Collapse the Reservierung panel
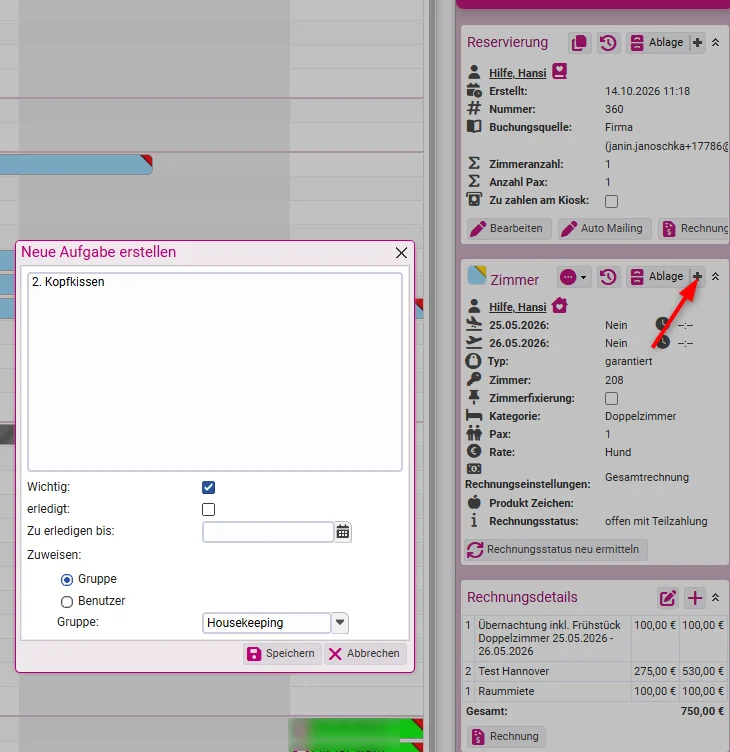 pyautogui.click(x=716, y=43)
